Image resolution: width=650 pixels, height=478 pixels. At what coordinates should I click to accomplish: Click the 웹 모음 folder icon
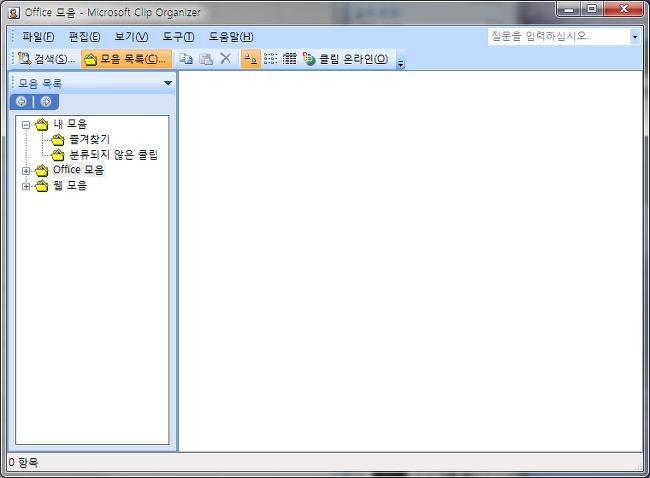pos(41,186)
